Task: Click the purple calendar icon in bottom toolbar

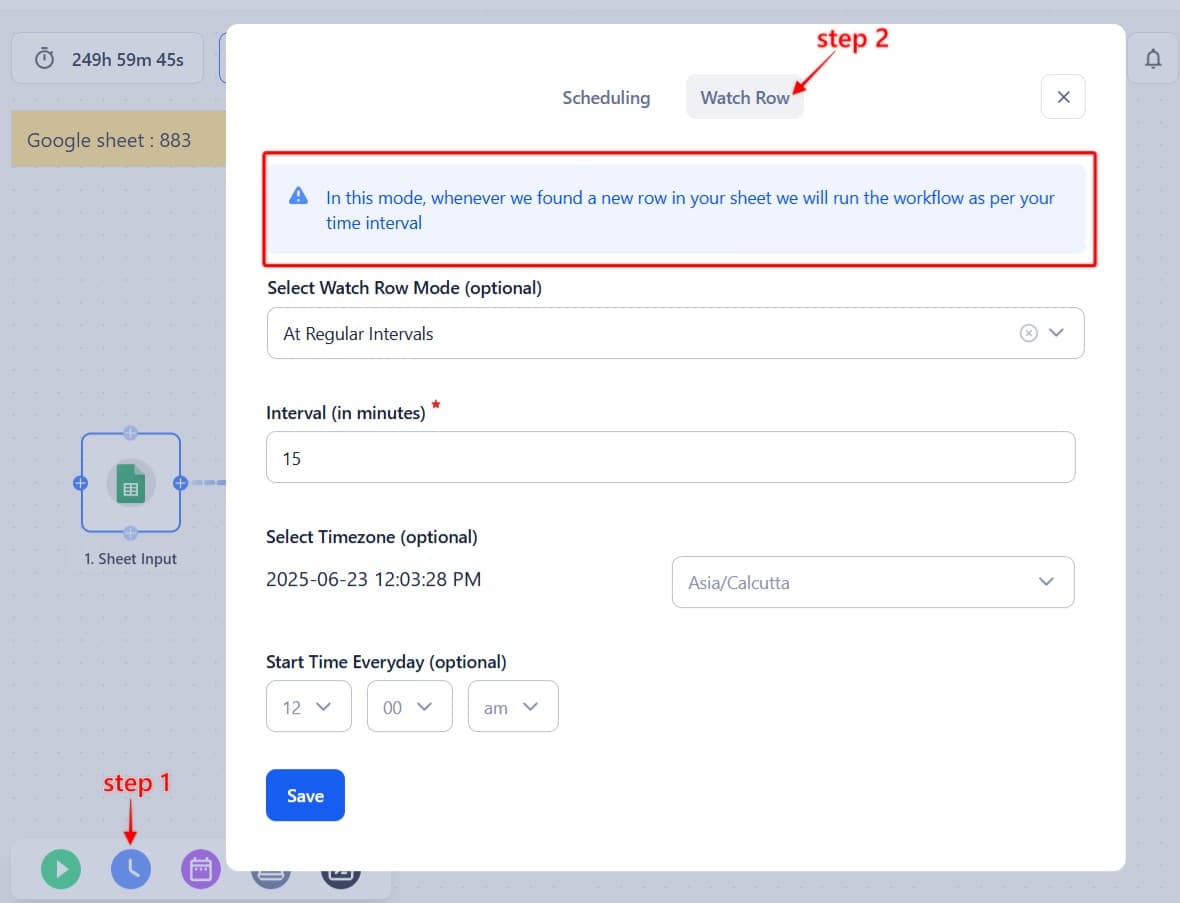Action: click(x=200, y=869)
